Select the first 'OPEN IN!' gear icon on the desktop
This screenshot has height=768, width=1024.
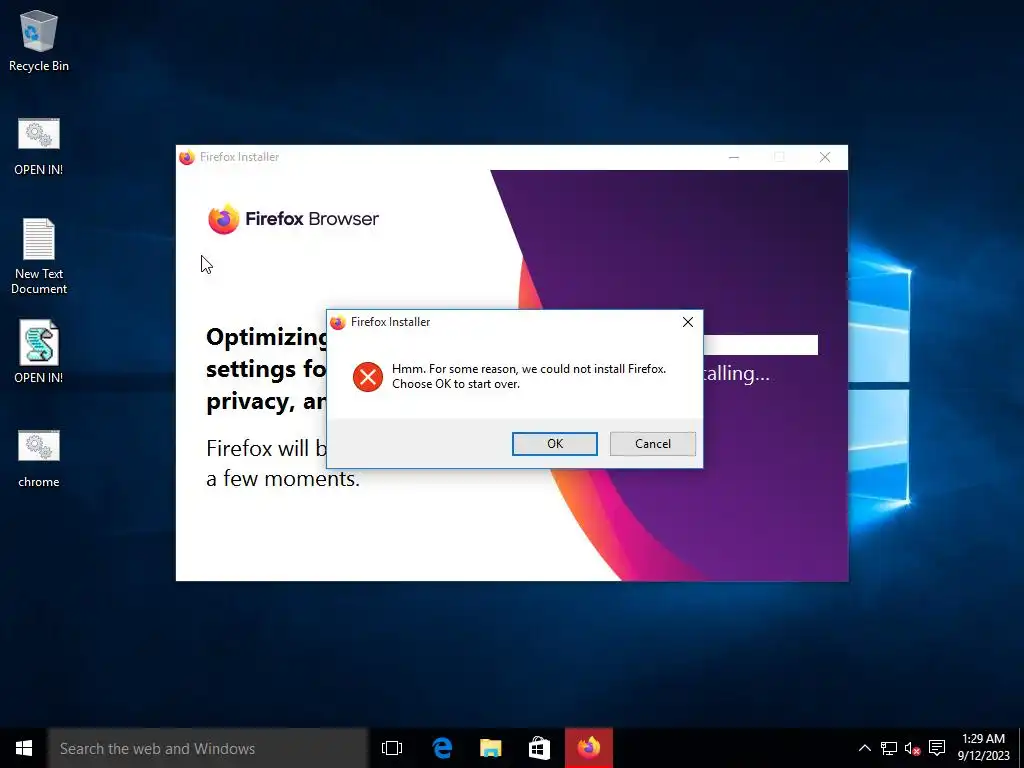[39, 146]
